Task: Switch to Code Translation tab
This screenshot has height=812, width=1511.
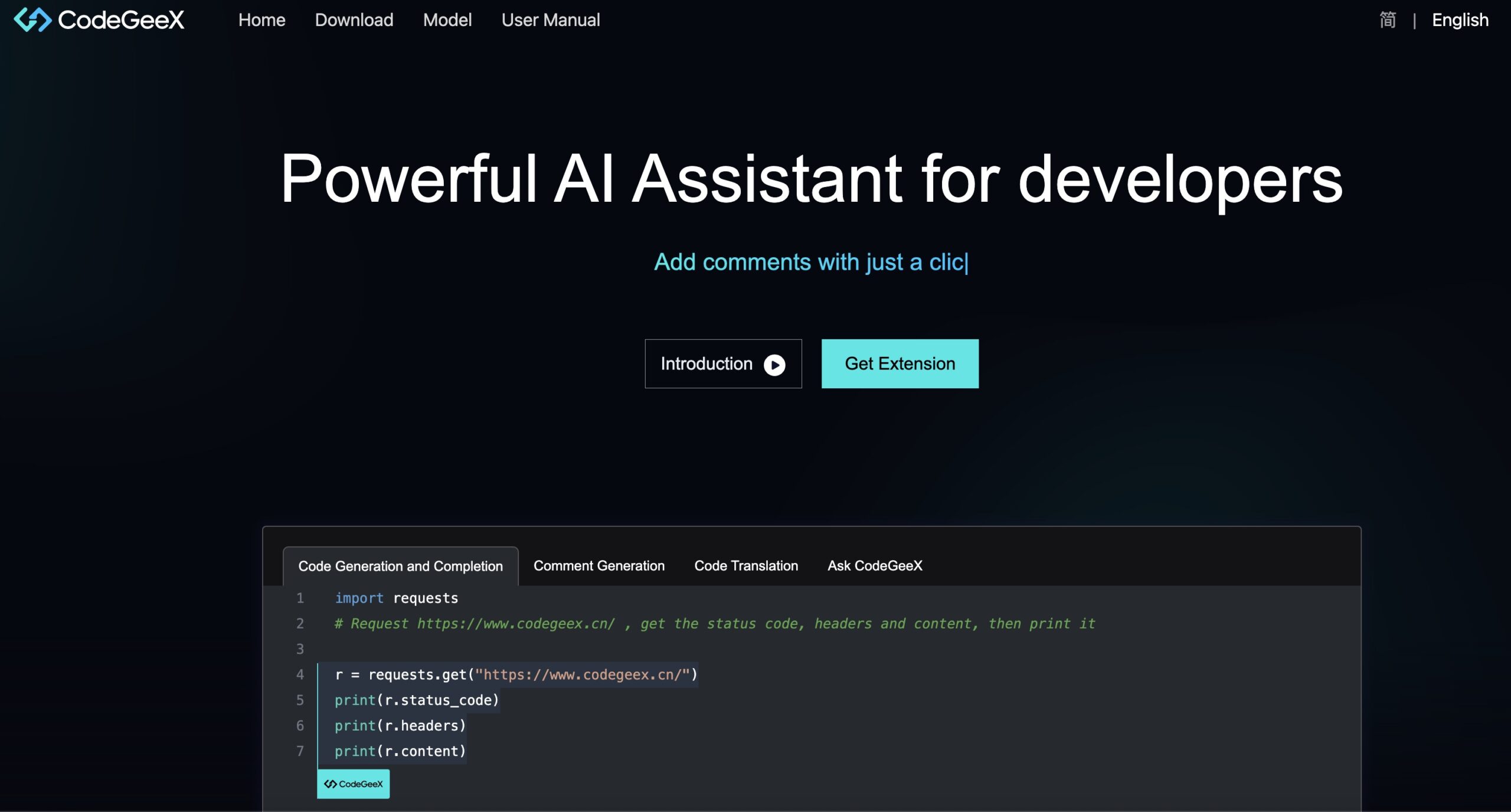Action: pos(745,565)
